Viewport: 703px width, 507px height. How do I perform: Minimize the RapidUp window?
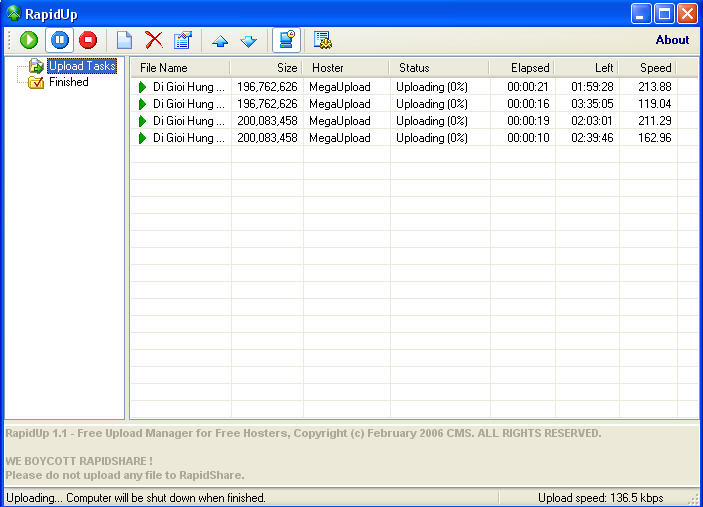(641, 13)
